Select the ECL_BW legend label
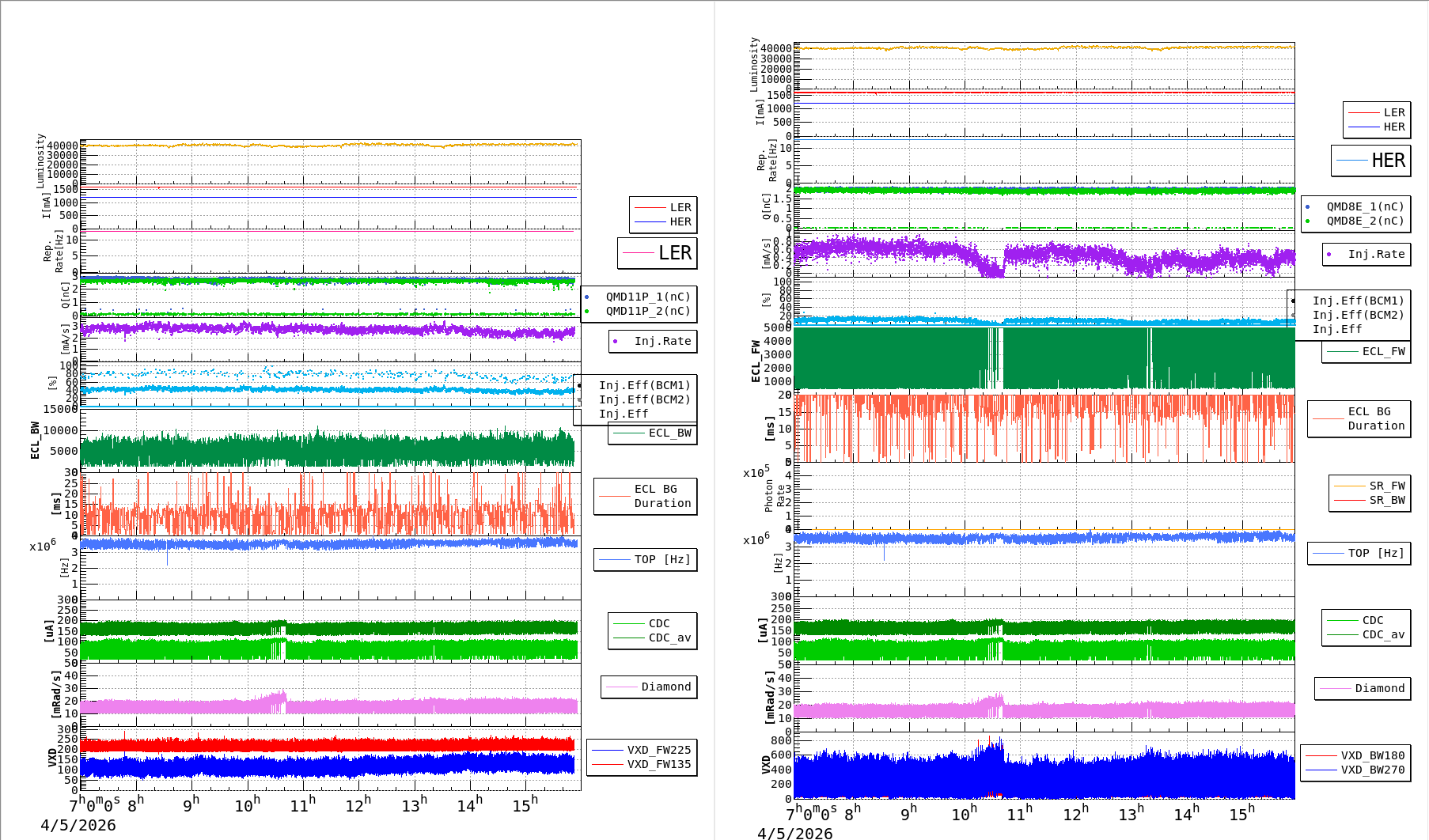The image size is (1429, 840). [669, 433]
